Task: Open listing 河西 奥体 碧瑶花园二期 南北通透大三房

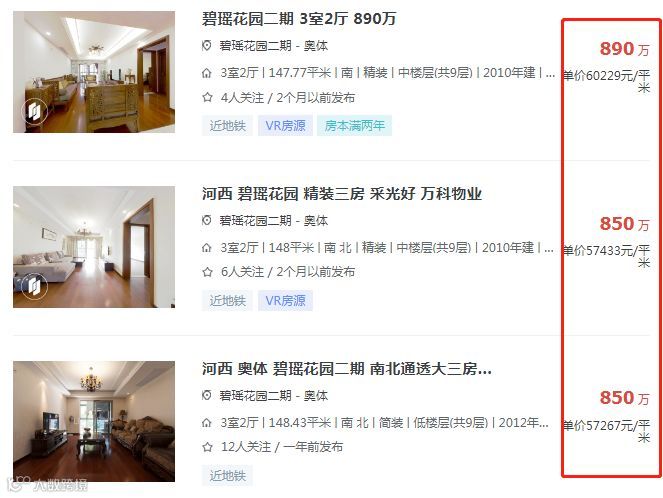Action: (346, 369)
